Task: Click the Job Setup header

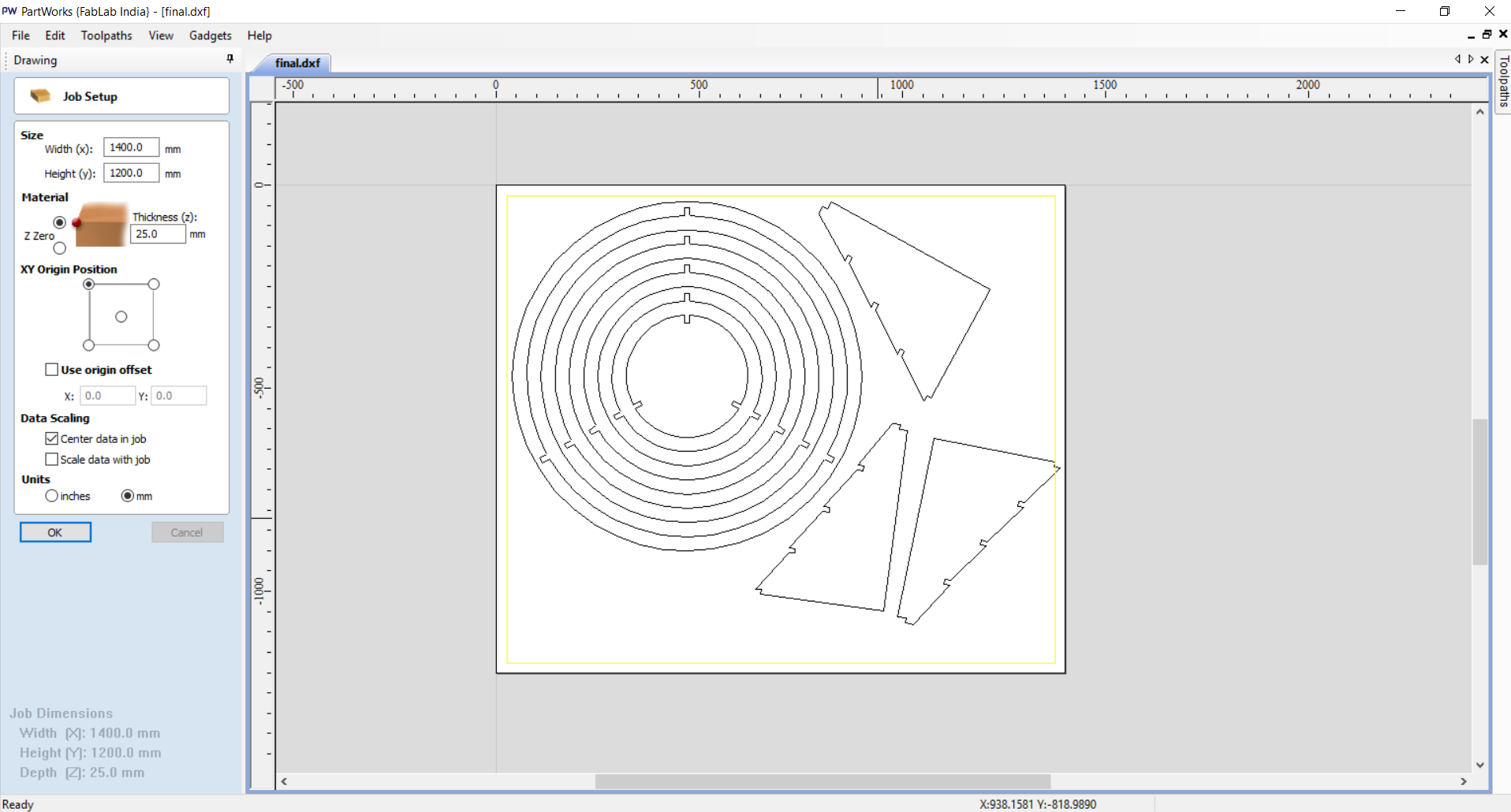Action: point(121,96)
